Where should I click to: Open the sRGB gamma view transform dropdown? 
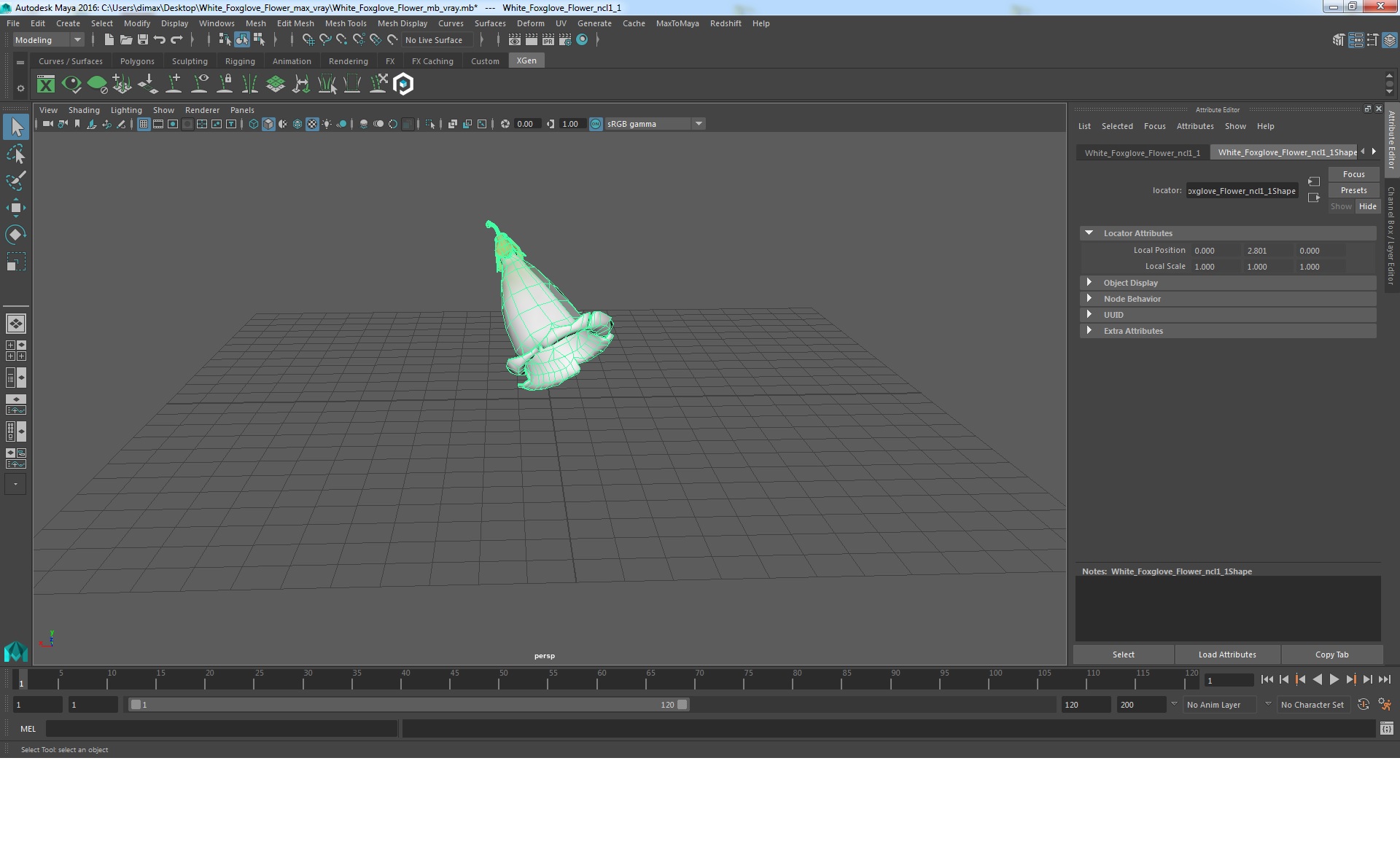click(x=655, y=124)
